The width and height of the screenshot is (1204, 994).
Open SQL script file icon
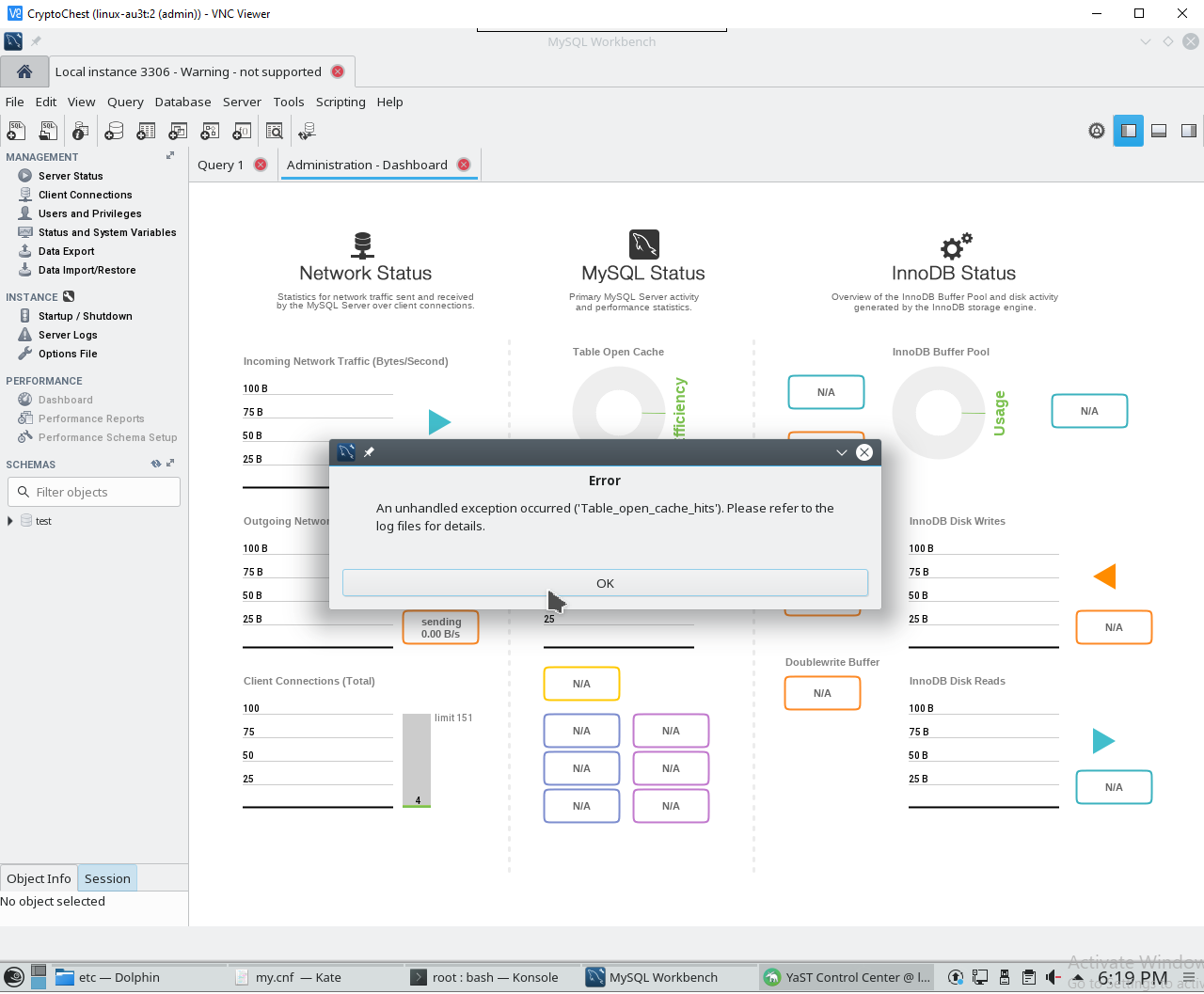pos(48,131)
